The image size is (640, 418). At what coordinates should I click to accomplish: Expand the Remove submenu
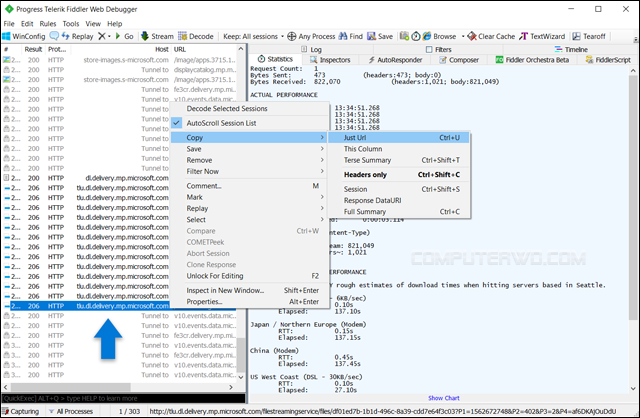pyautogui.click(x=249, y=160)
